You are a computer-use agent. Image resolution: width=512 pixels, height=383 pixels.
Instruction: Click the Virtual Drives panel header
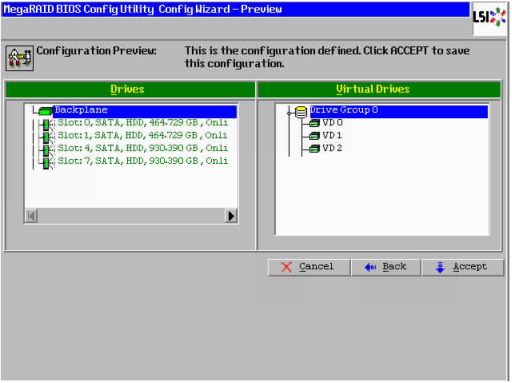click(x=379, y=89)
